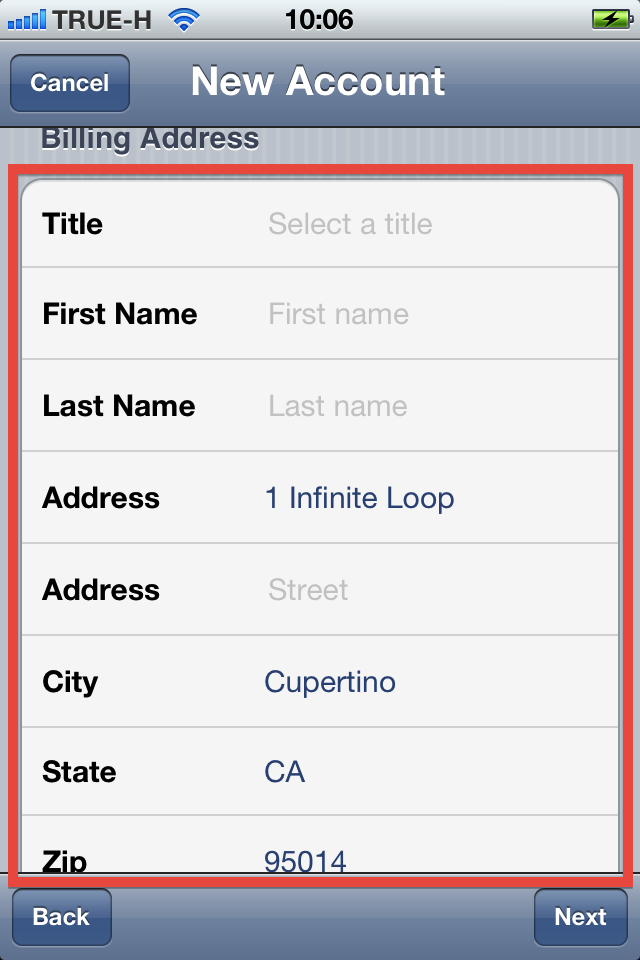Tap the TRUE-H carrier label
The height and width of the screenshot is (960, 640).
pyautogui.click(x=102, y=20)
